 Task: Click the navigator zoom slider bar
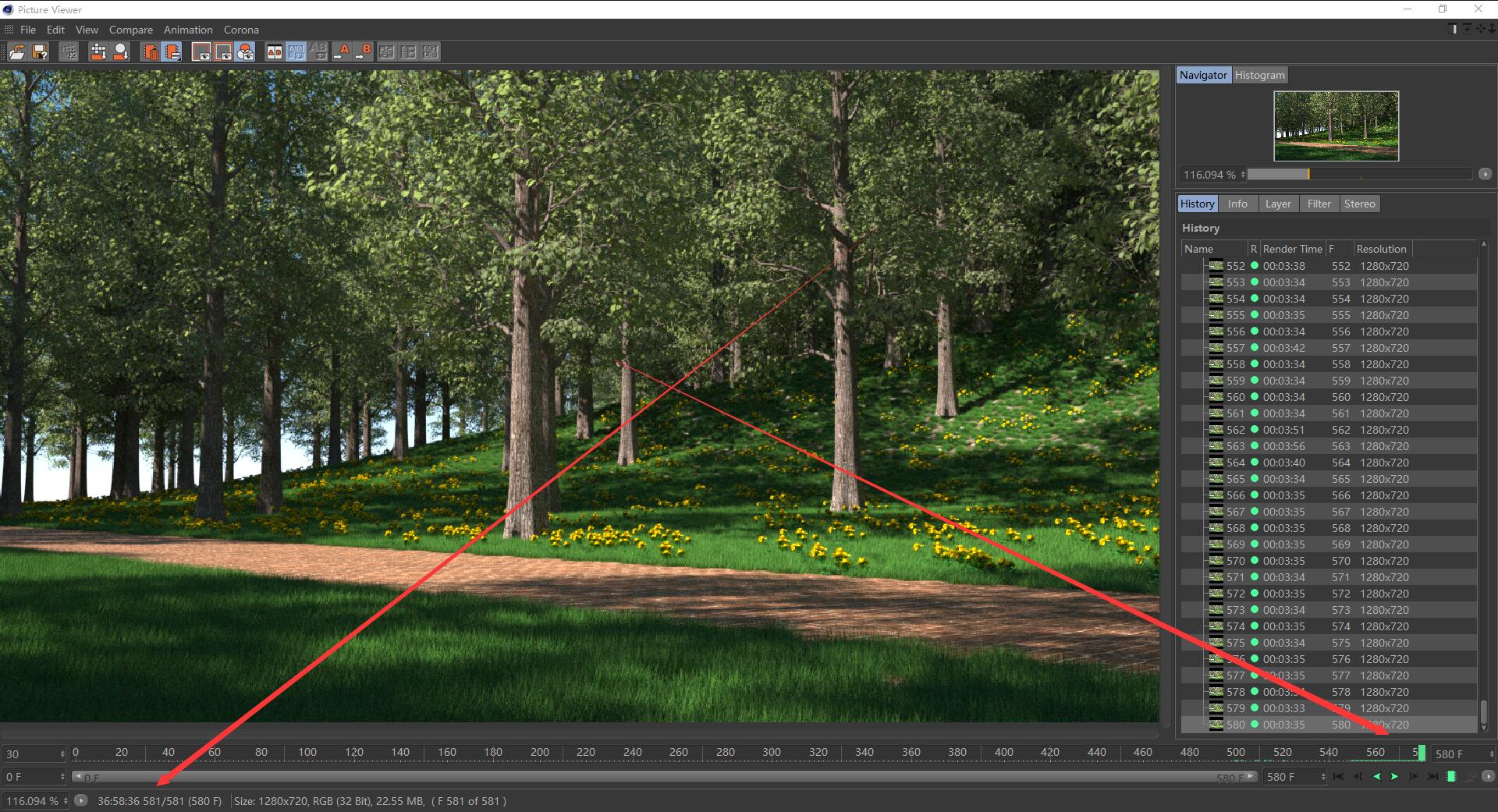pyautogui.click(x=1358, y=175)
